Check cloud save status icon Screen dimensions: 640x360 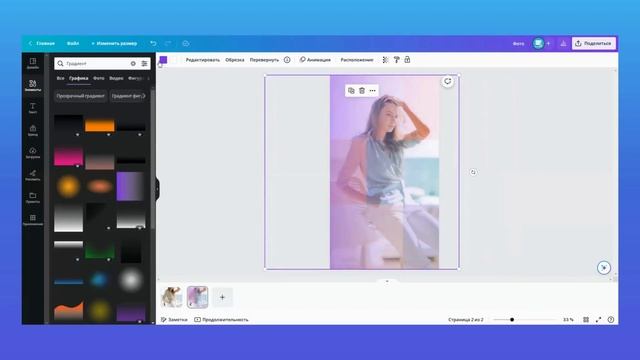[x=186, y=43]
